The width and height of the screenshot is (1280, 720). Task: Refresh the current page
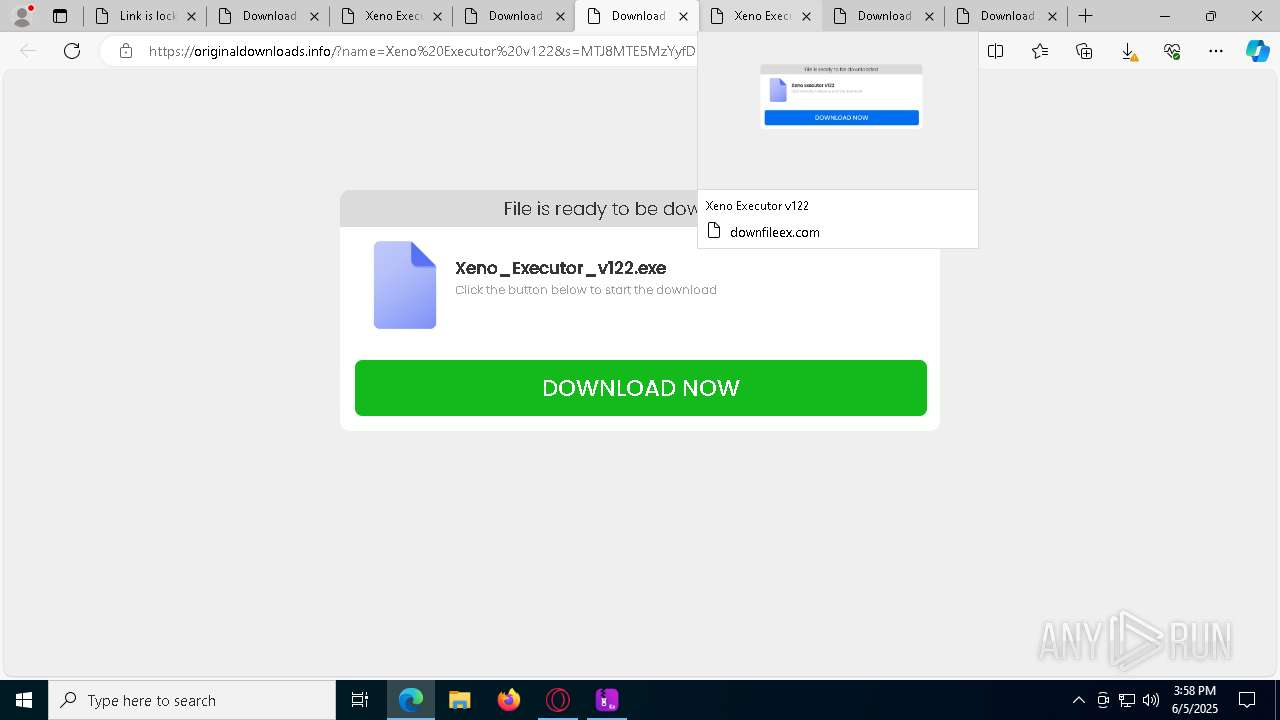click(x=72, y=51)
